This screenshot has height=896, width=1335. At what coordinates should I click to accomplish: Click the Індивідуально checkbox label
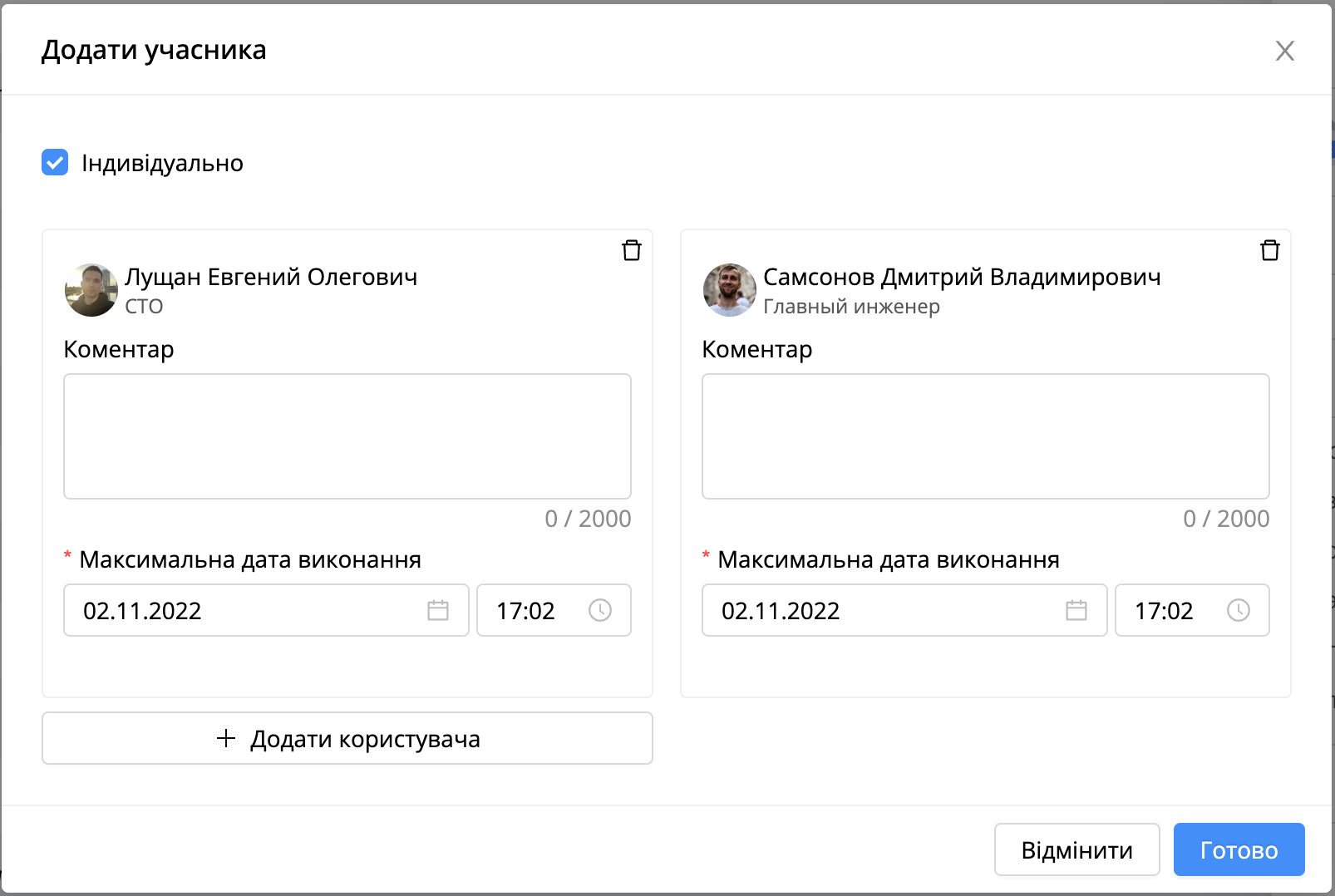[162, 163]
